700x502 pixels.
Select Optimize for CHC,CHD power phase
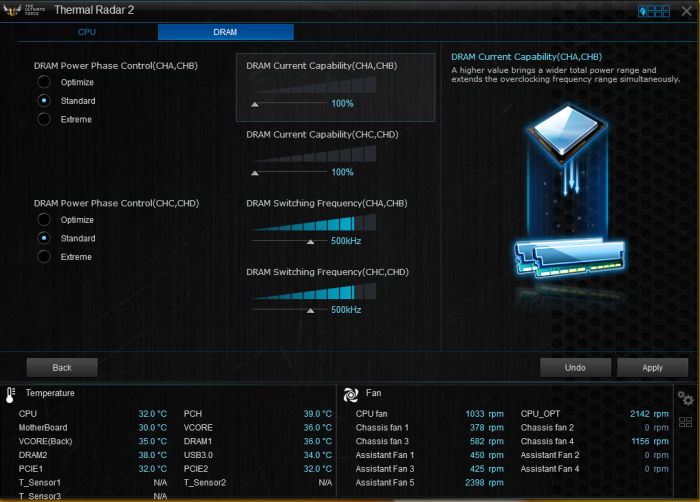point(44,220)
